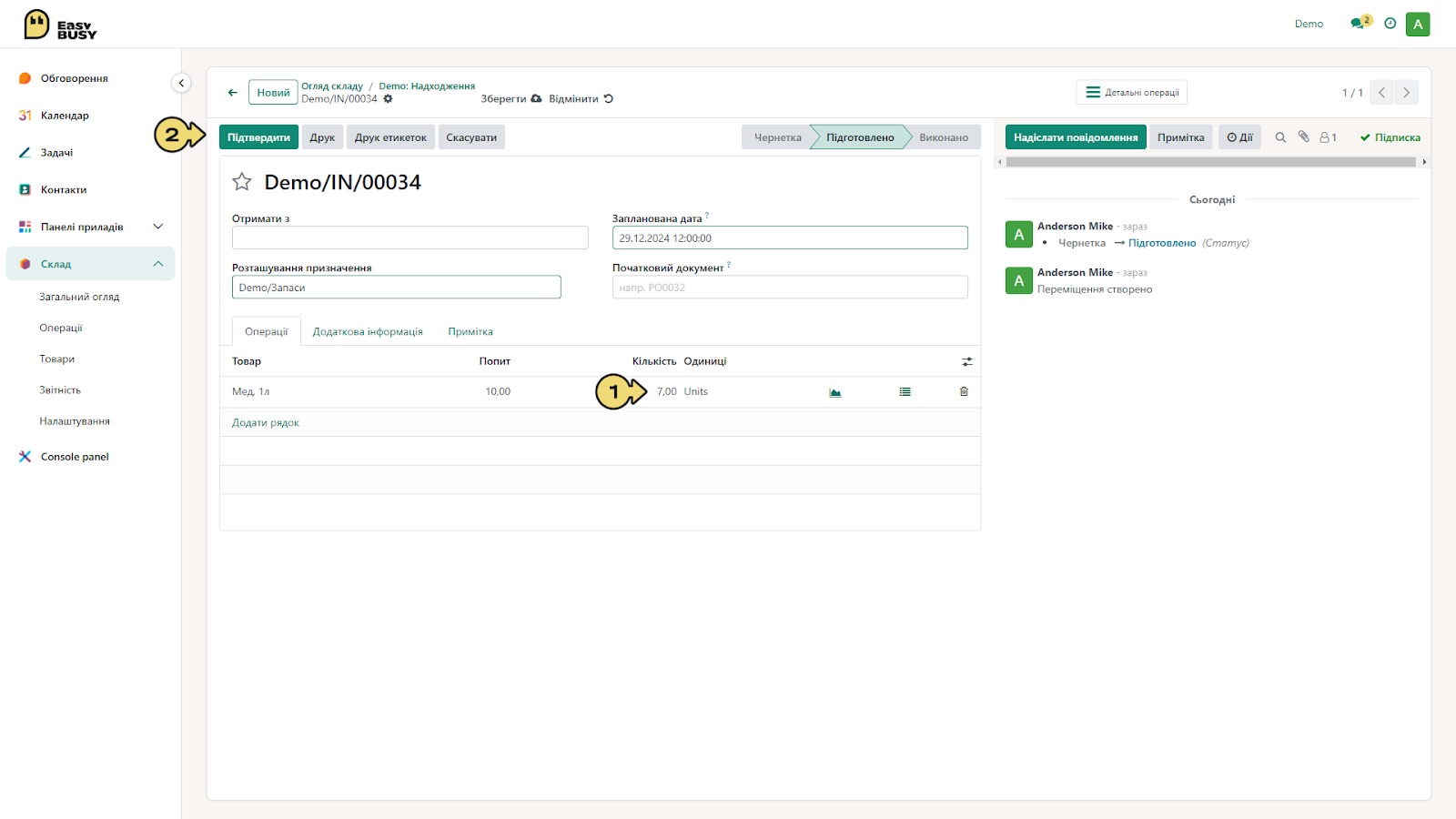This screenshot has height=819, width=1456.
Task: Click the search icon in chatter toolbar
Action: (1280, 137)
